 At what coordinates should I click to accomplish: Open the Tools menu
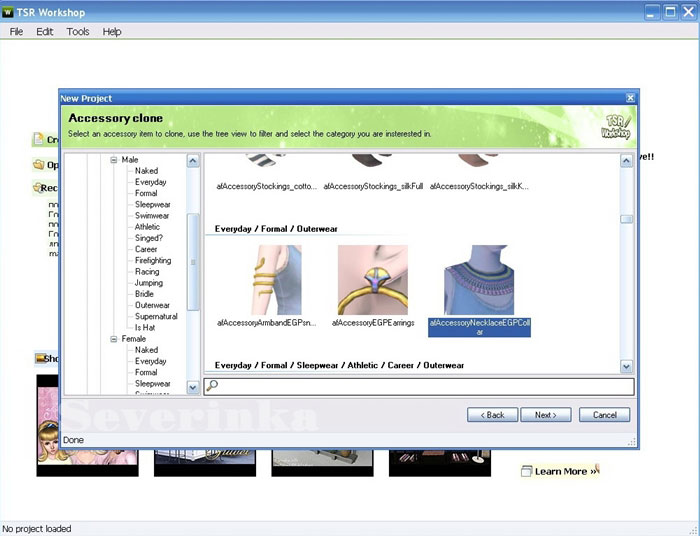pos(78,32)
